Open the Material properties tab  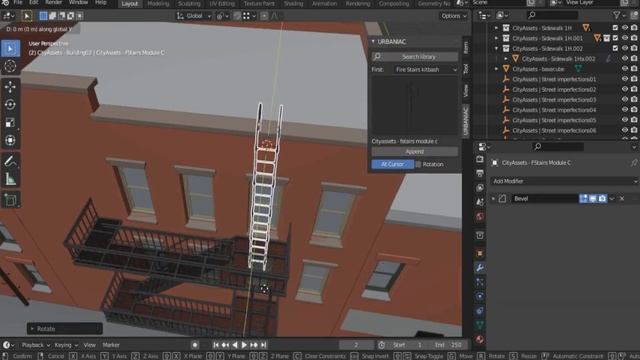[x=480, y=339]
